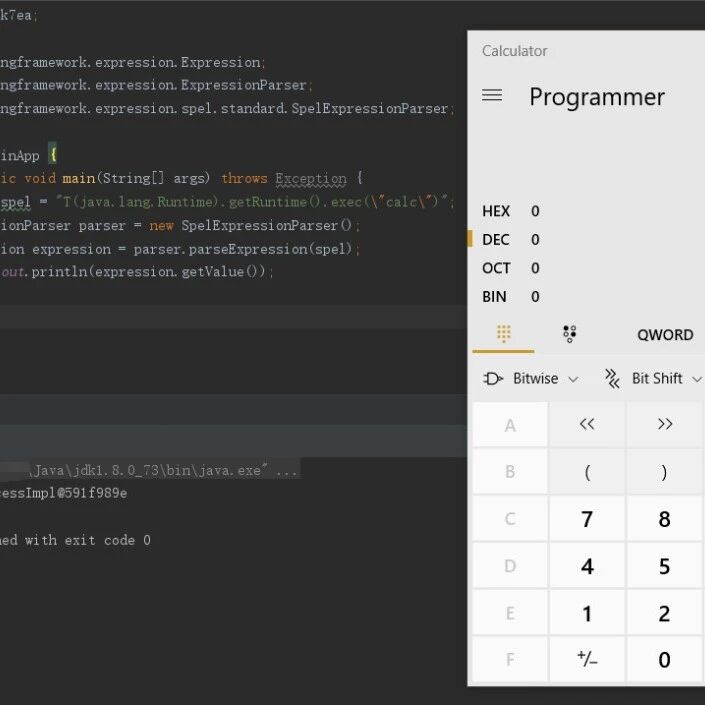Select the BIN number base
705x705 pixels.
coord(511,296)
